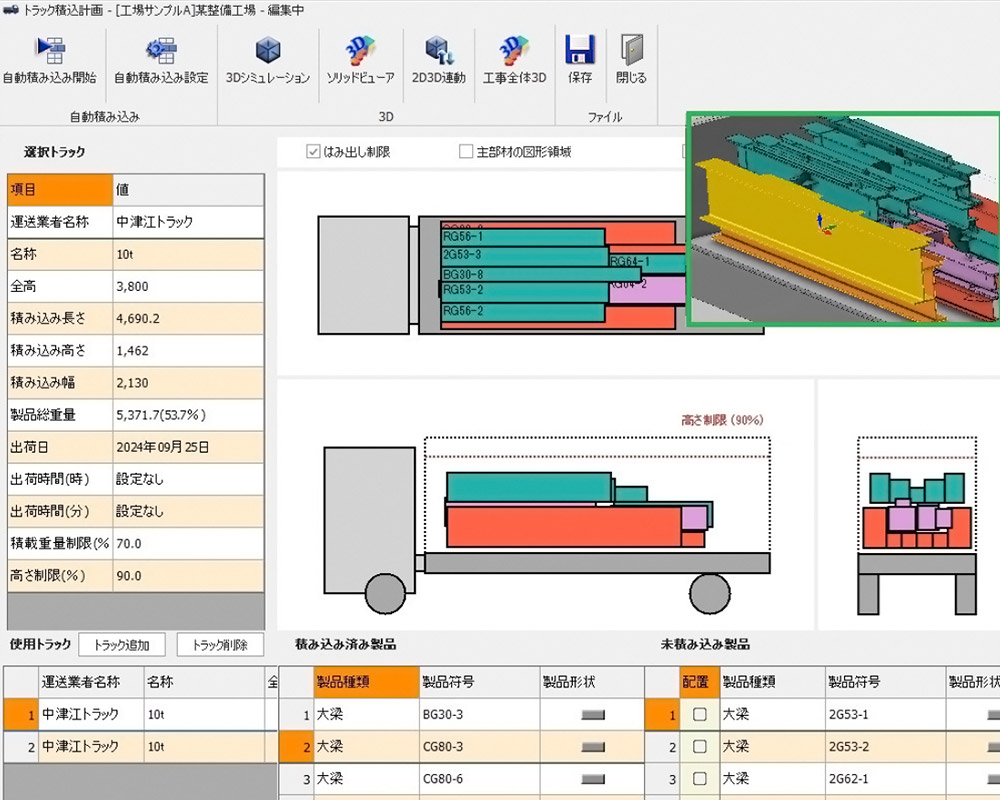Viewport: 1000px width, 800px height.
Task: Check 配置 box for 2G53-2
Action: [x=700, y=746]
